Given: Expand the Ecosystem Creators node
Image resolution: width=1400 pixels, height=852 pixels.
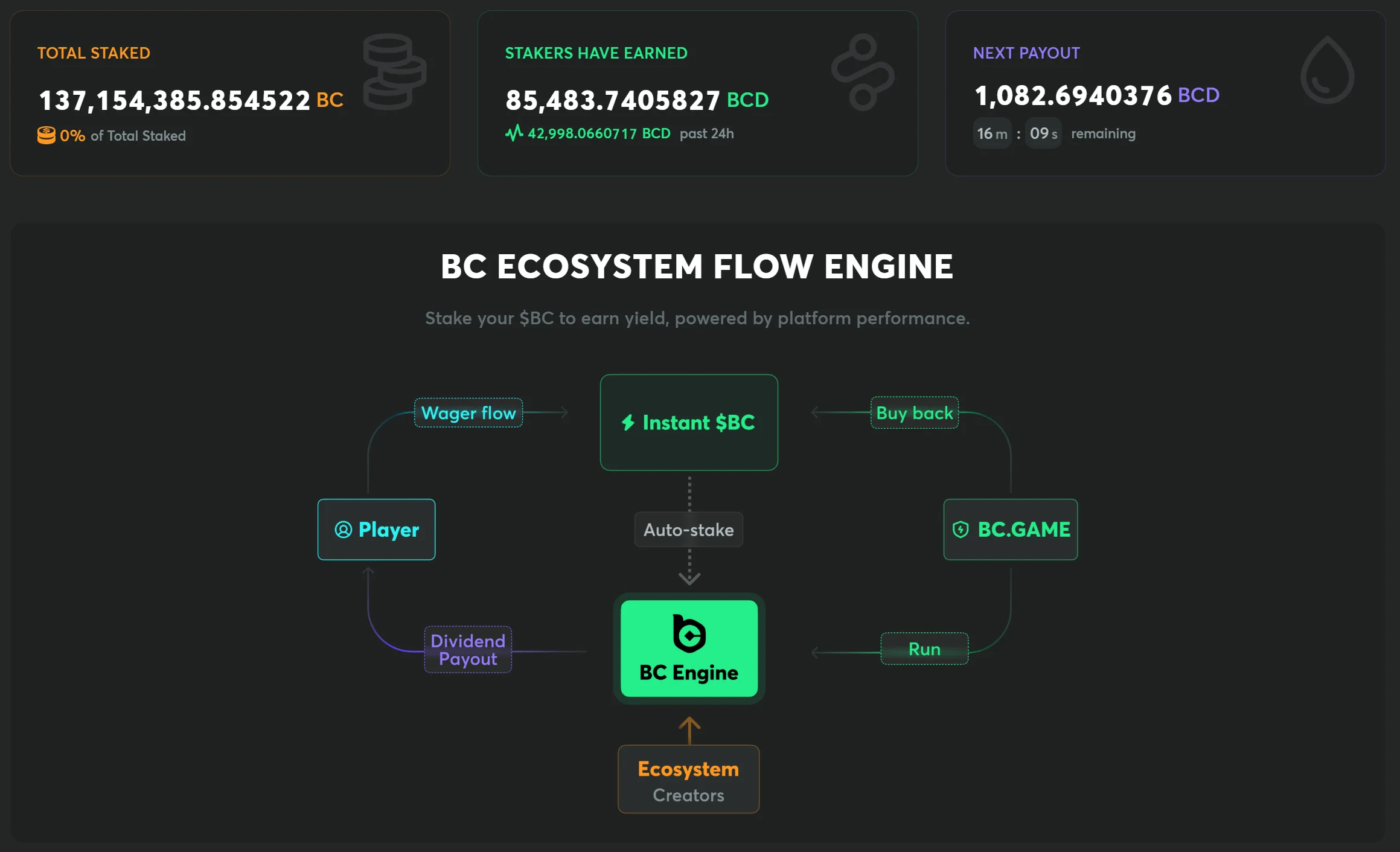Looking at the screenshot, I should (688, 779).
